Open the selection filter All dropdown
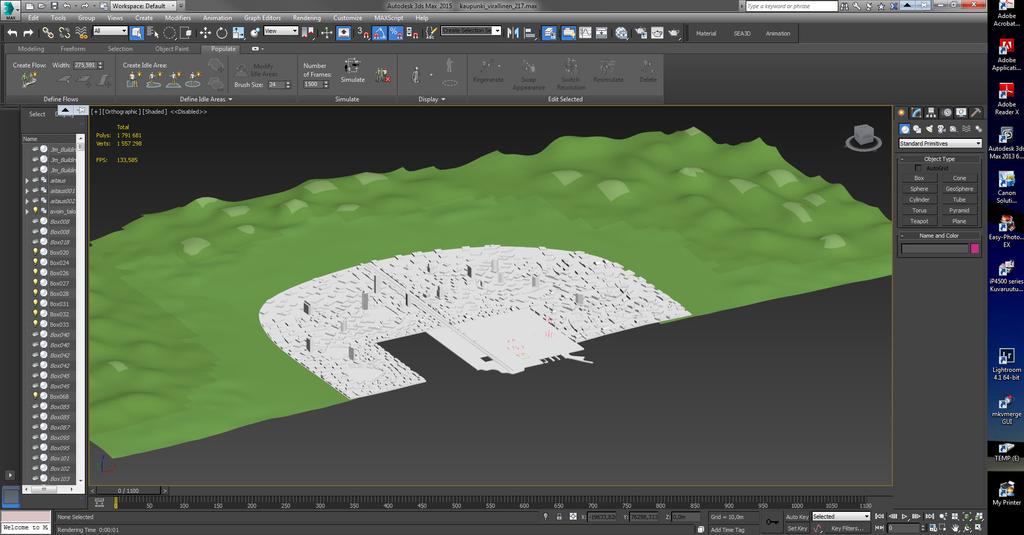Viewport: 1024px width, 535px height. 110,31
